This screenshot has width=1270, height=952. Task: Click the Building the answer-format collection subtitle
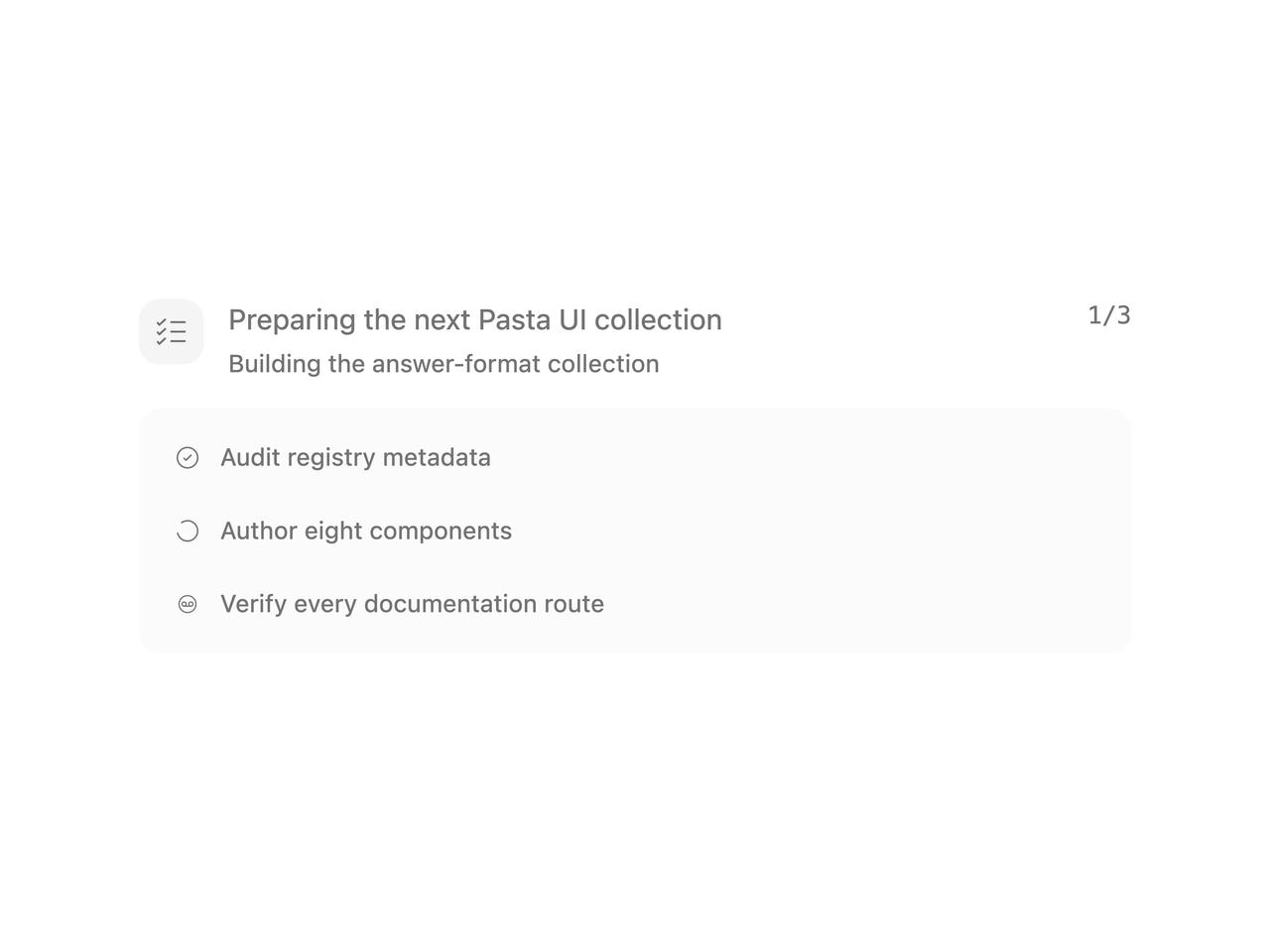coord(444,364)
